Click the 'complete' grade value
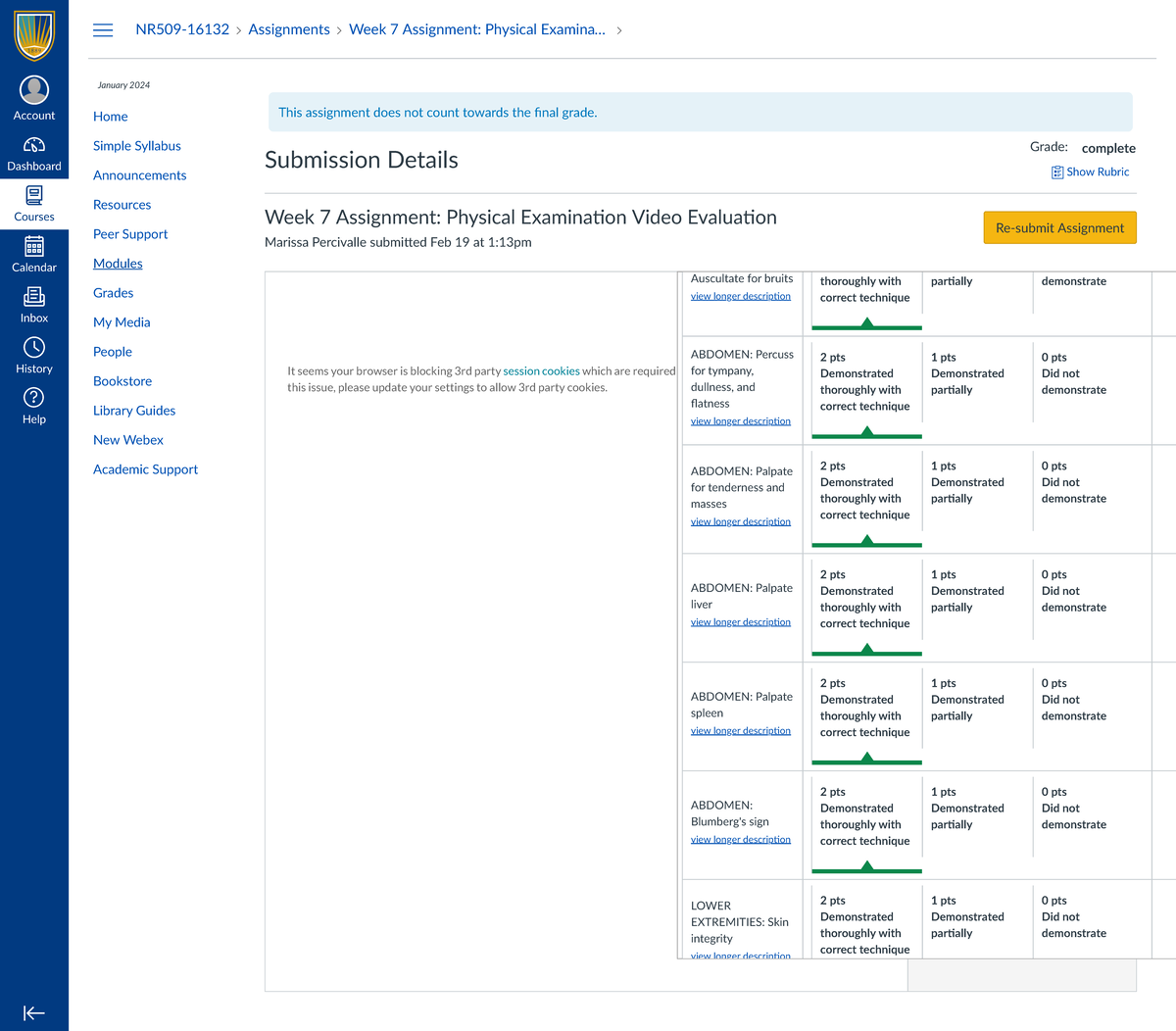This screenshot has width=1176, height=1031. coord(1108,149)
